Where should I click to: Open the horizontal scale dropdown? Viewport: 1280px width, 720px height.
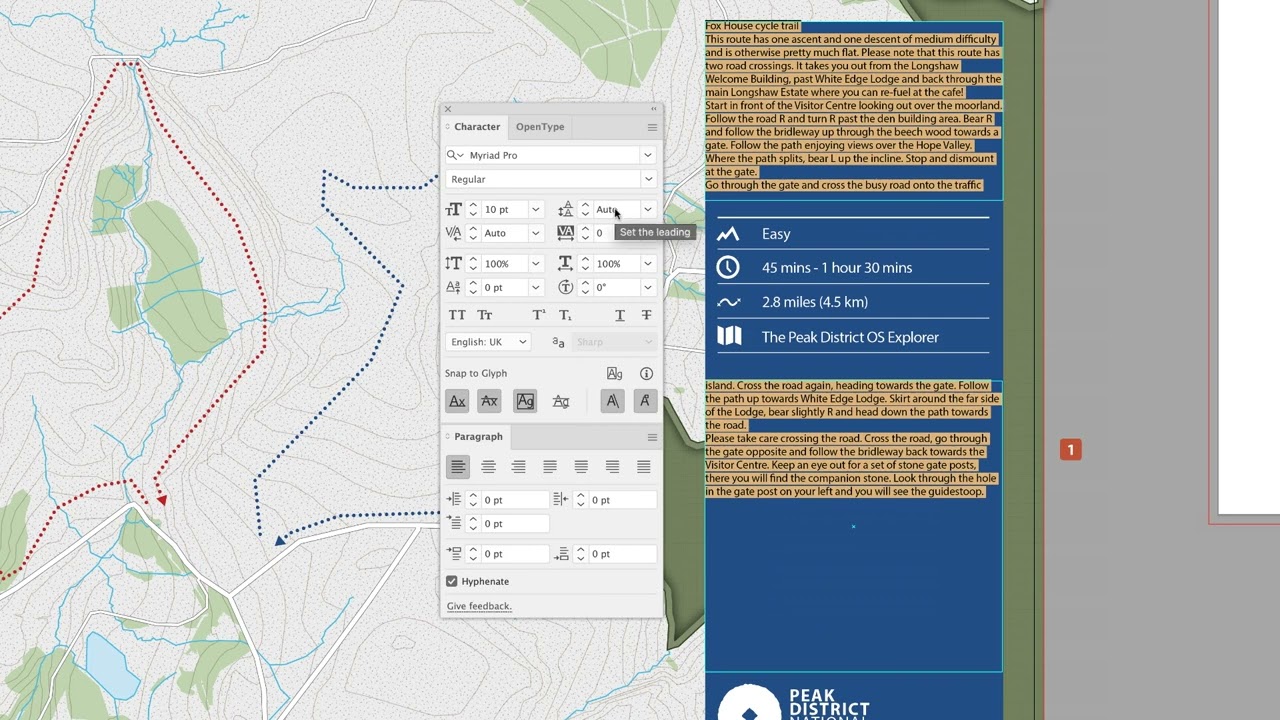point(648,263)
